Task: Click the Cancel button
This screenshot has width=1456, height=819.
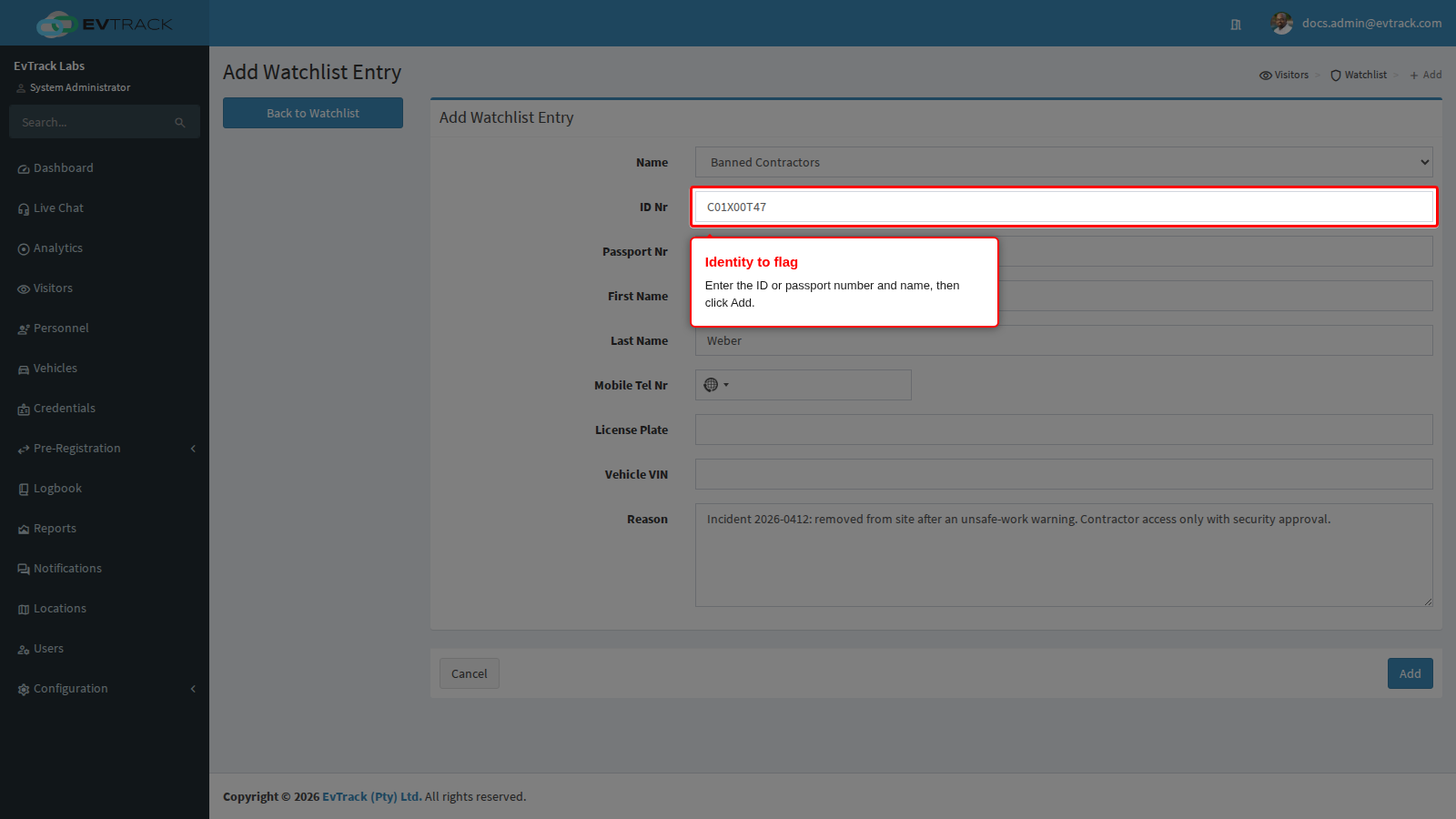Action: pos(470,673)
